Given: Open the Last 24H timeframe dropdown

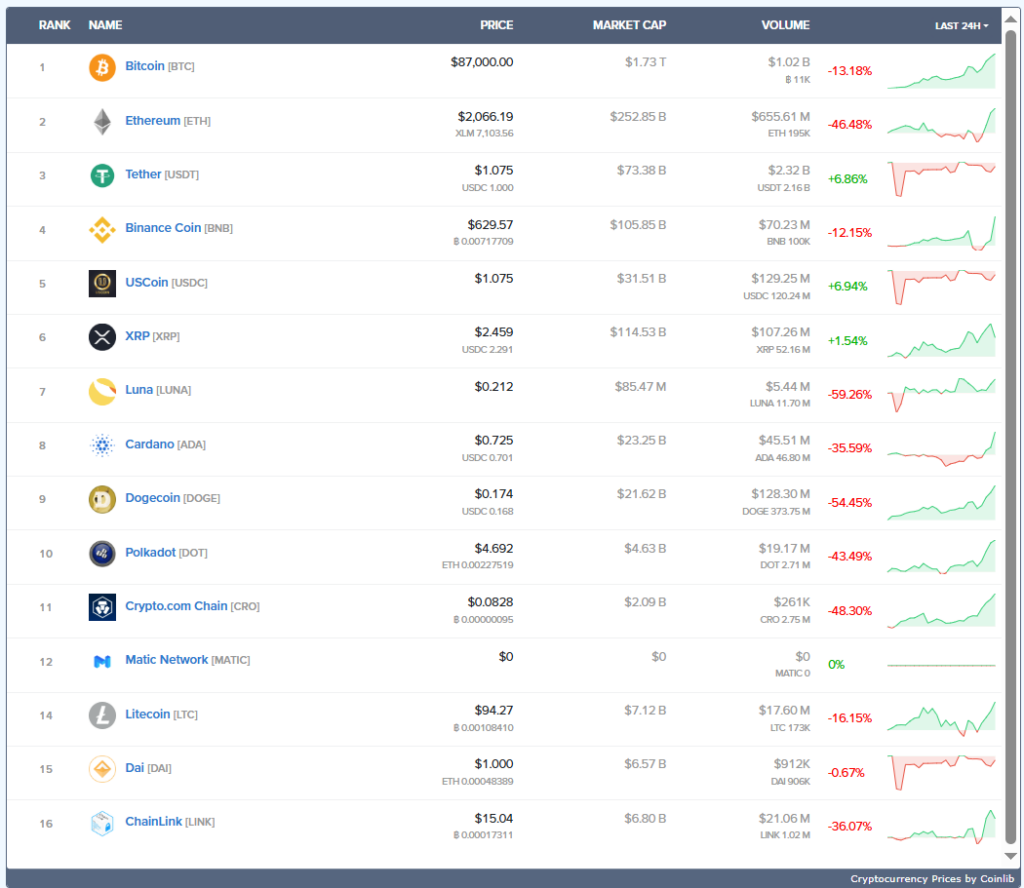Looking at the screenshot, I should (961, 26).
